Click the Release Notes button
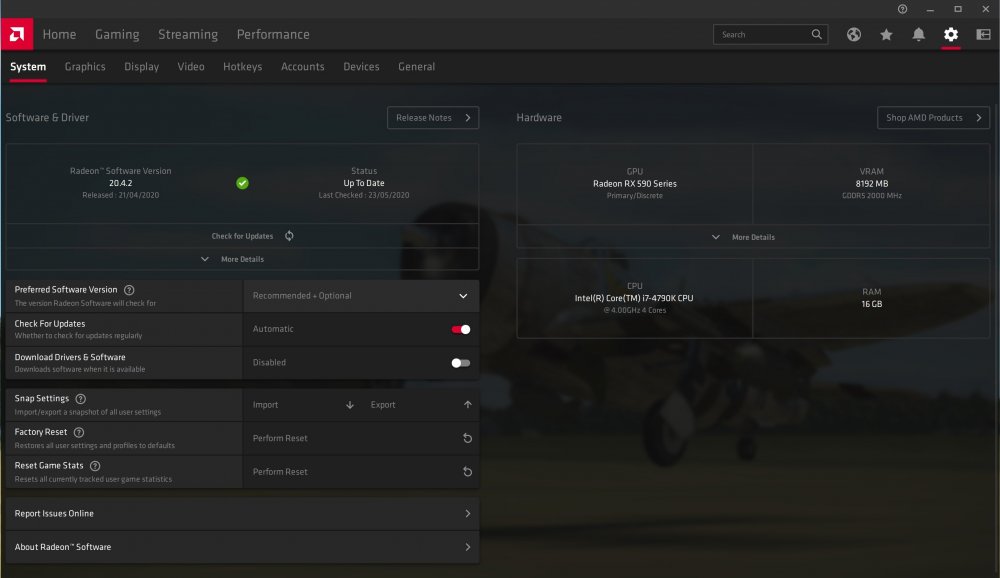 click(x=433, y=117)
